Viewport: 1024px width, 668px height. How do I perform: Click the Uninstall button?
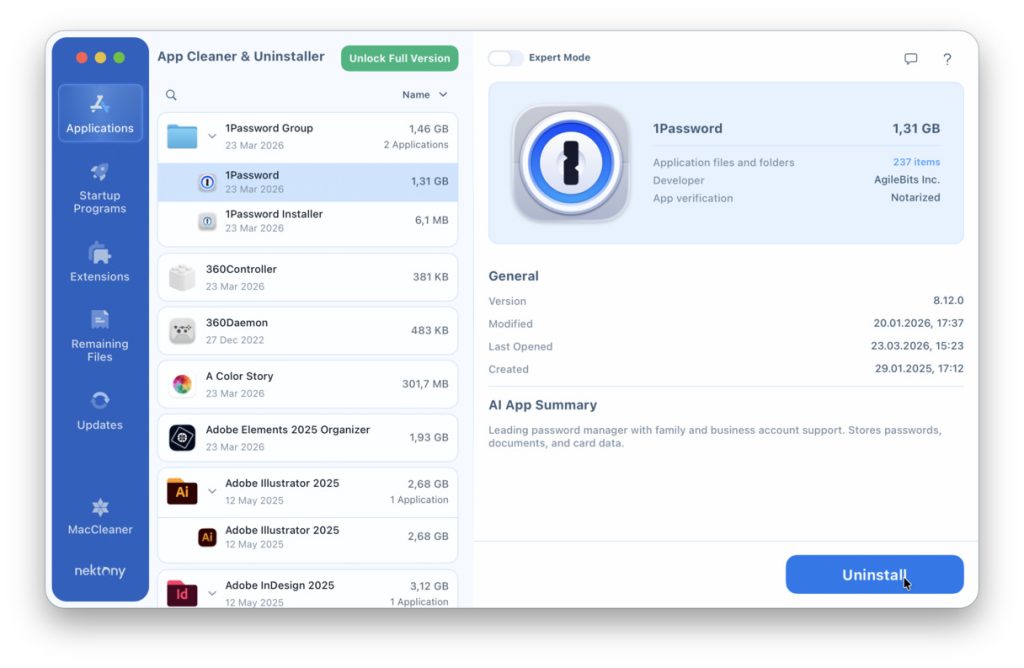(x=874, y=575)
